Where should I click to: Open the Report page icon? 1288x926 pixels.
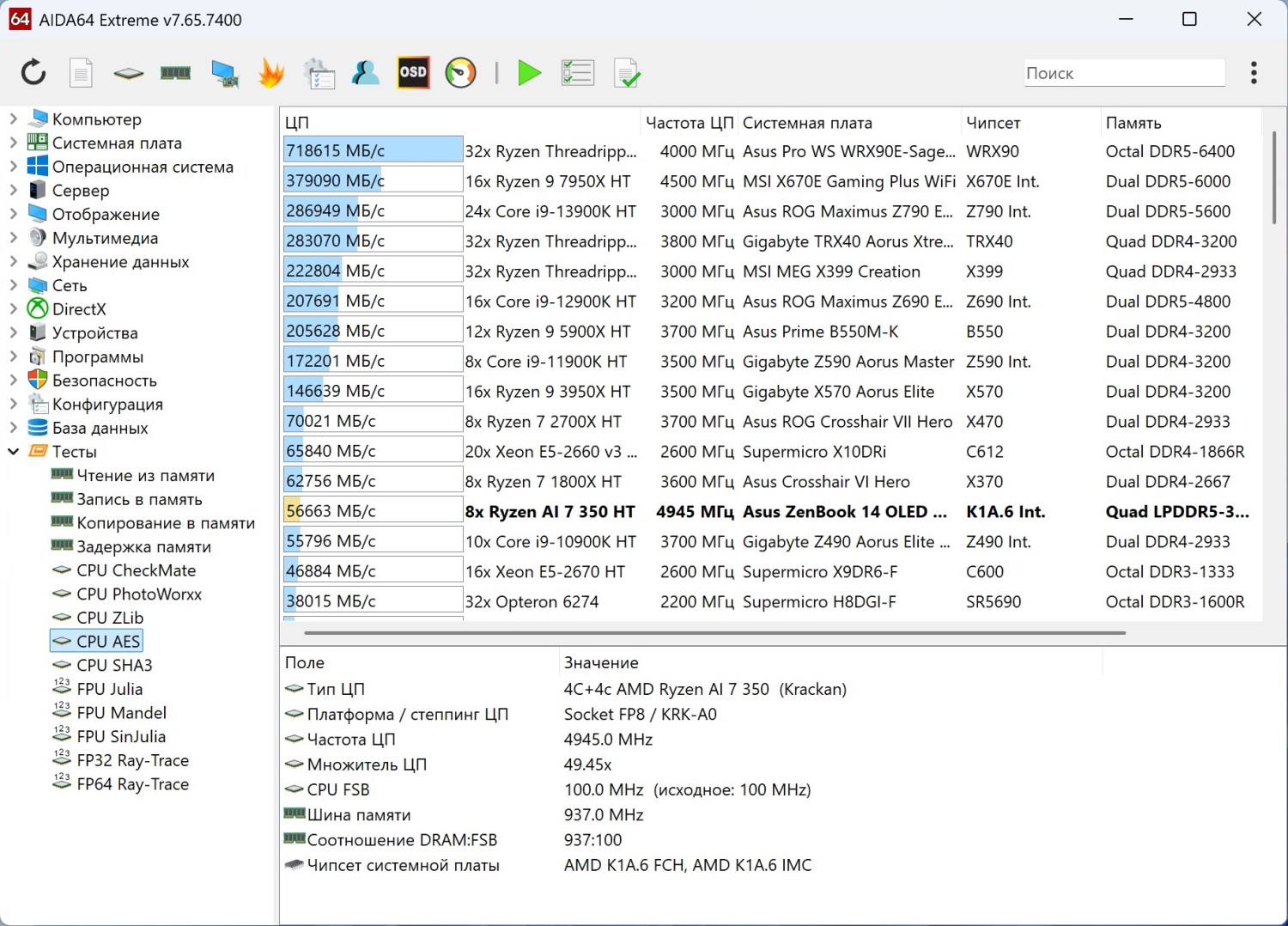point(81,73)
